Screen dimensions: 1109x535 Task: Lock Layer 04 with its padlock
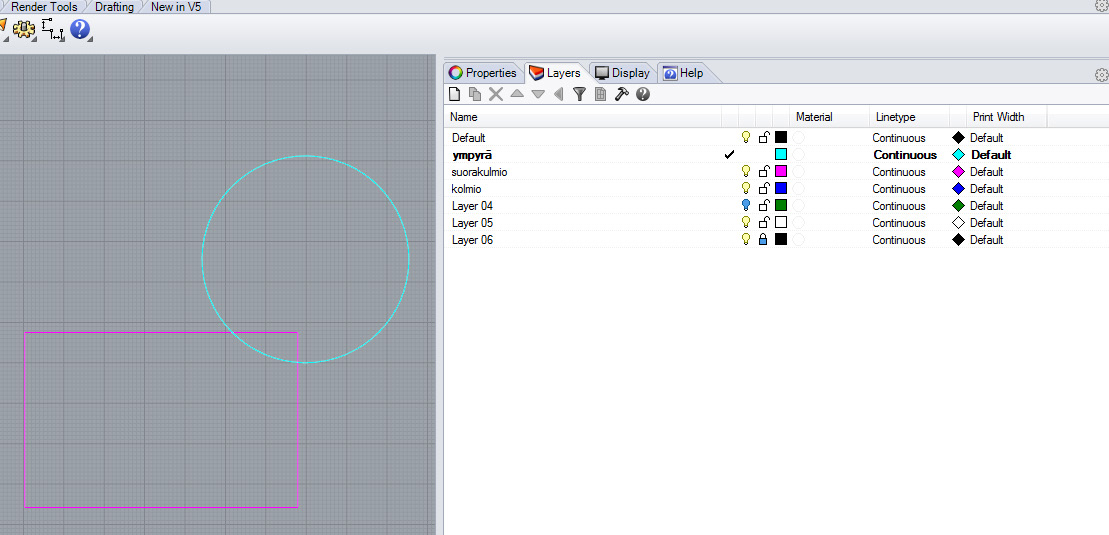pyautogui.click(x=764, y=205)
